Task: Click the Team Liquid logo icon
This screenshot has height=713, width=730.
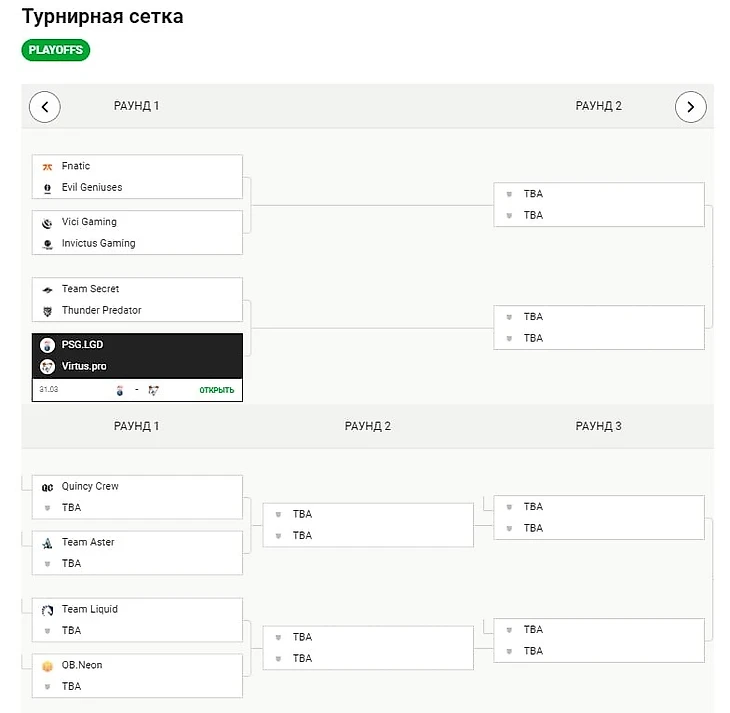Action: pos(47,610)
